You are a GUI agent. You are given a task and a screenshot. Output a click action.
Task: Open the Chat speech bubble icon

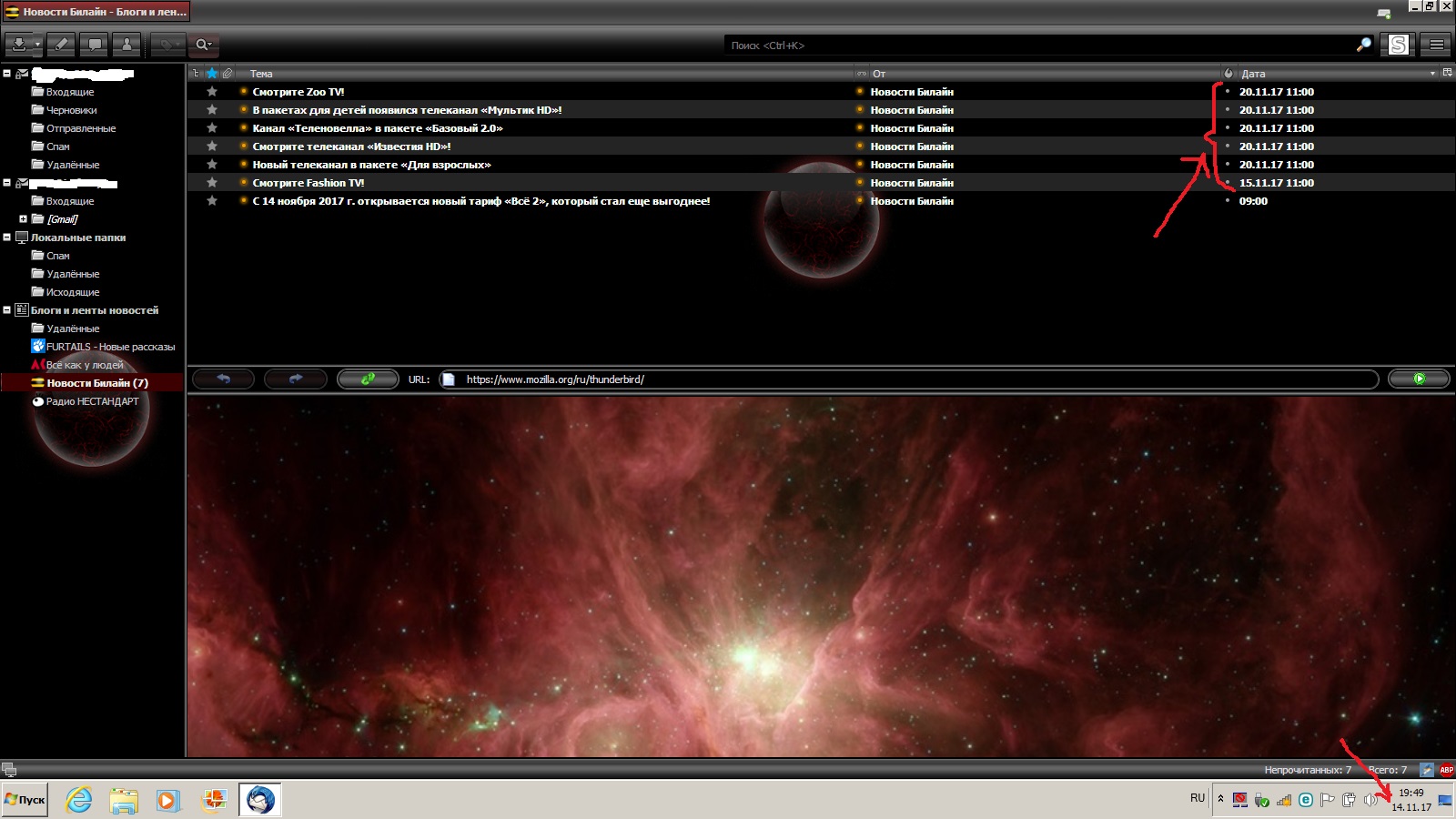click(x=94, y=44)
